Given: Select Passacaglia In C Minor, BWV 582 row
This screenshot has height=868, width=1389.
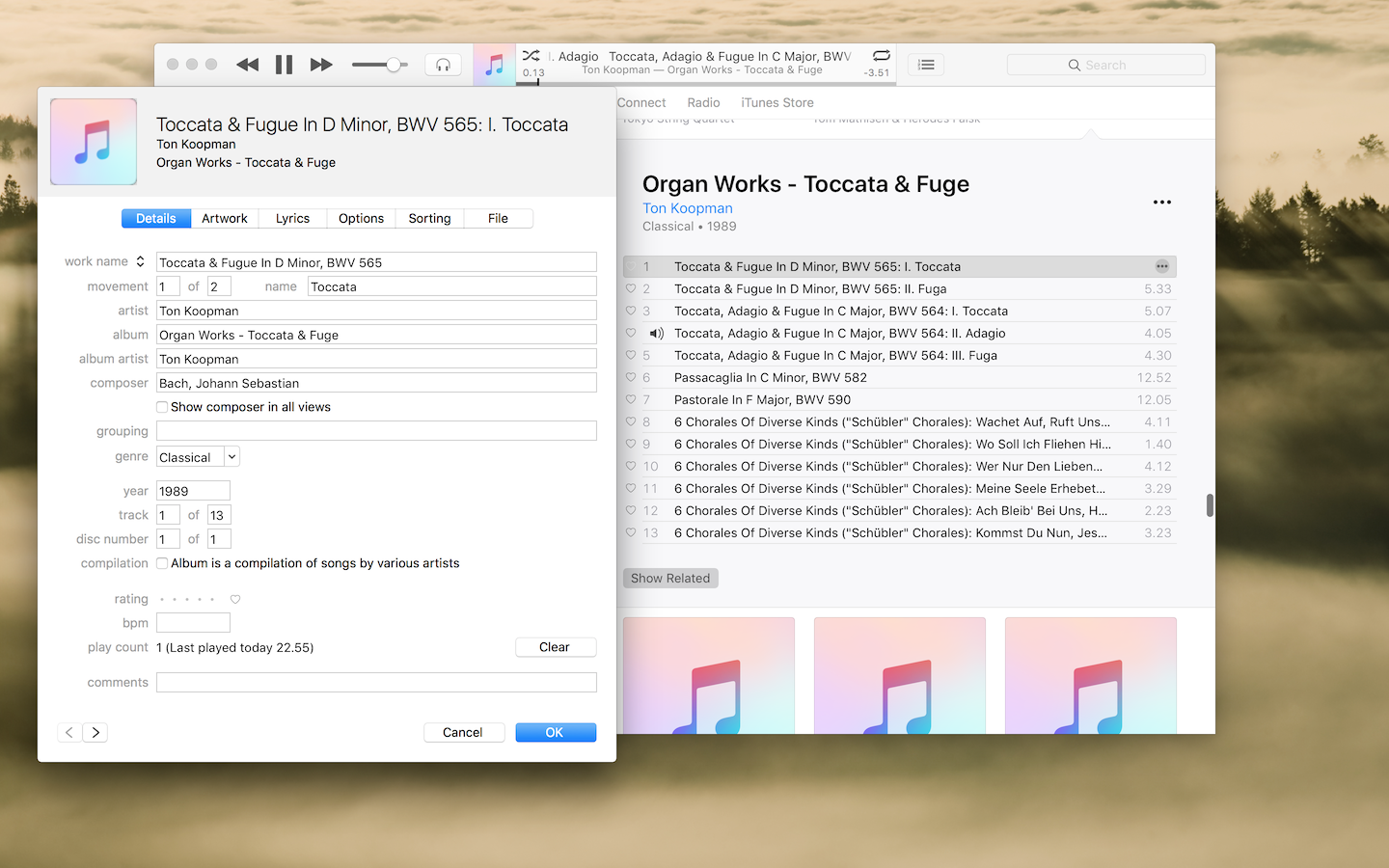Looking at the screenshot, I should click(900, 377).
